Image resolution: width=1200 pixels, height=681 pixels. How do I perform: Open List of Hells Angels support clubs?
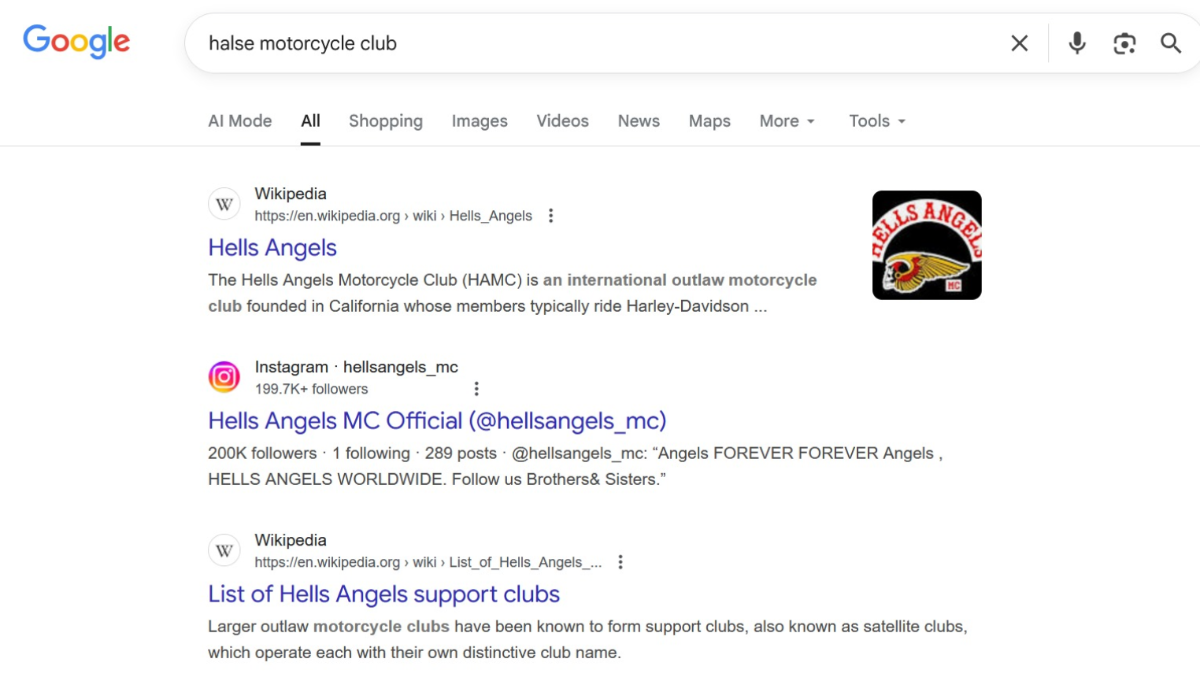point(383,594)
